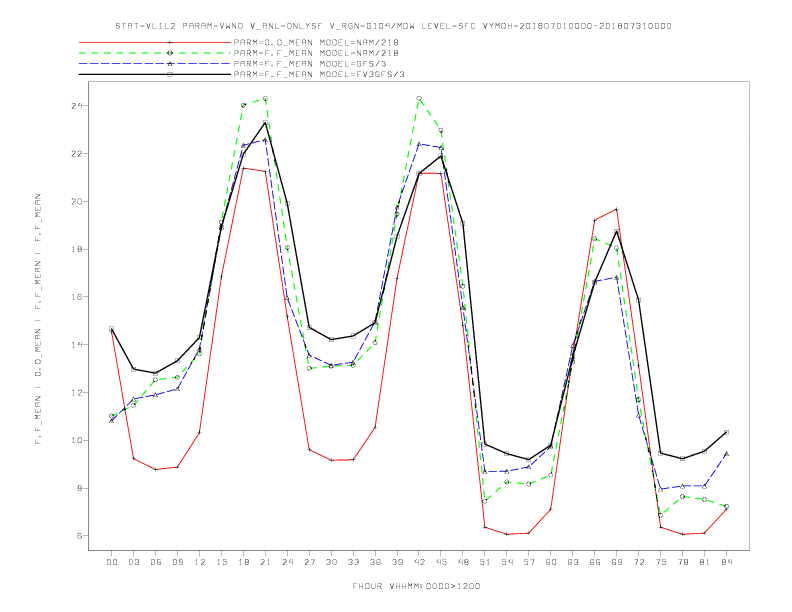
Task: Click x-axis tick label 60
Action: point(551,562)
